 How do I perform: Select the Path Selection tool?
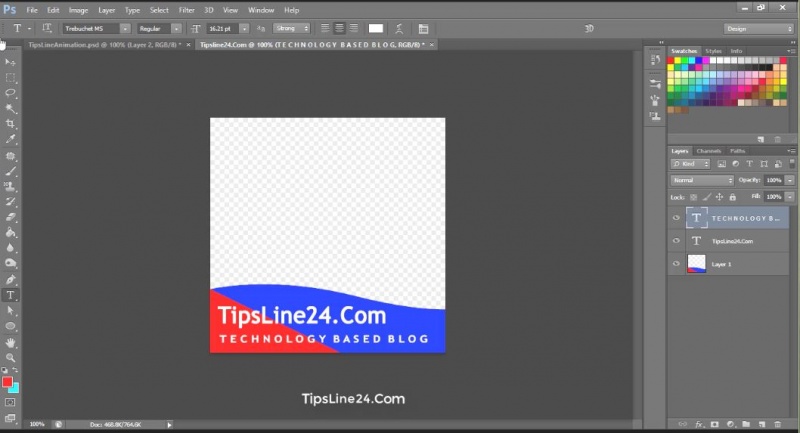click(x=10, y=311)
